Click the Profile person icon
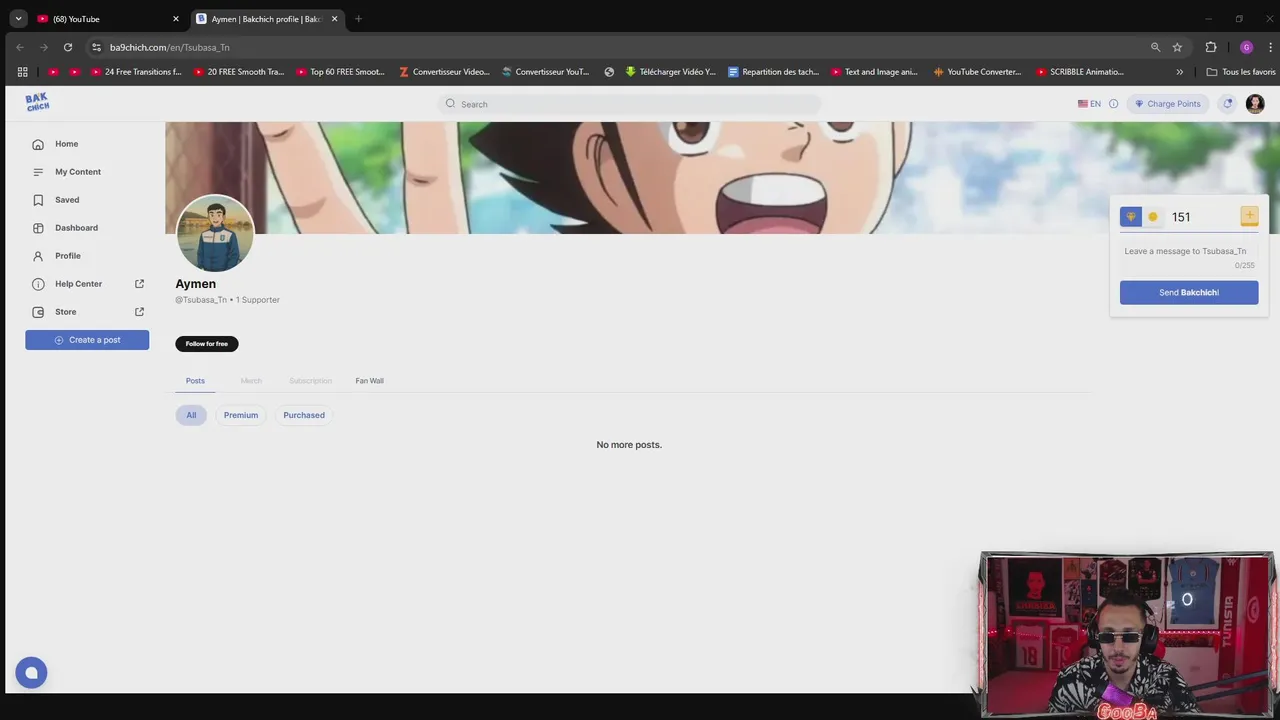The image size is (1280, 720). [38, 256]
